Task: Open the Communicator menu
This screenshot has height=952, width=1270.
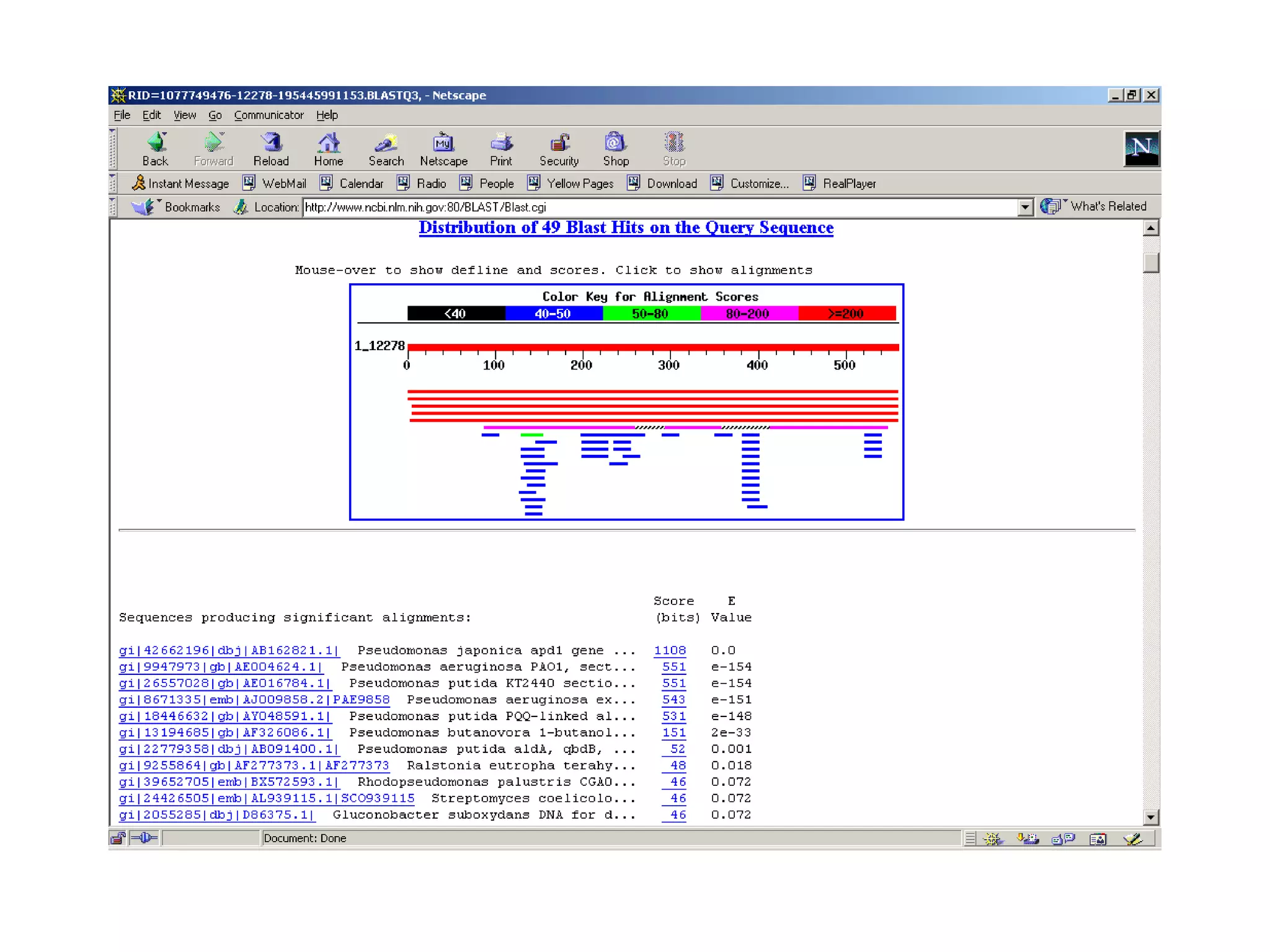Action: [269, 115]
